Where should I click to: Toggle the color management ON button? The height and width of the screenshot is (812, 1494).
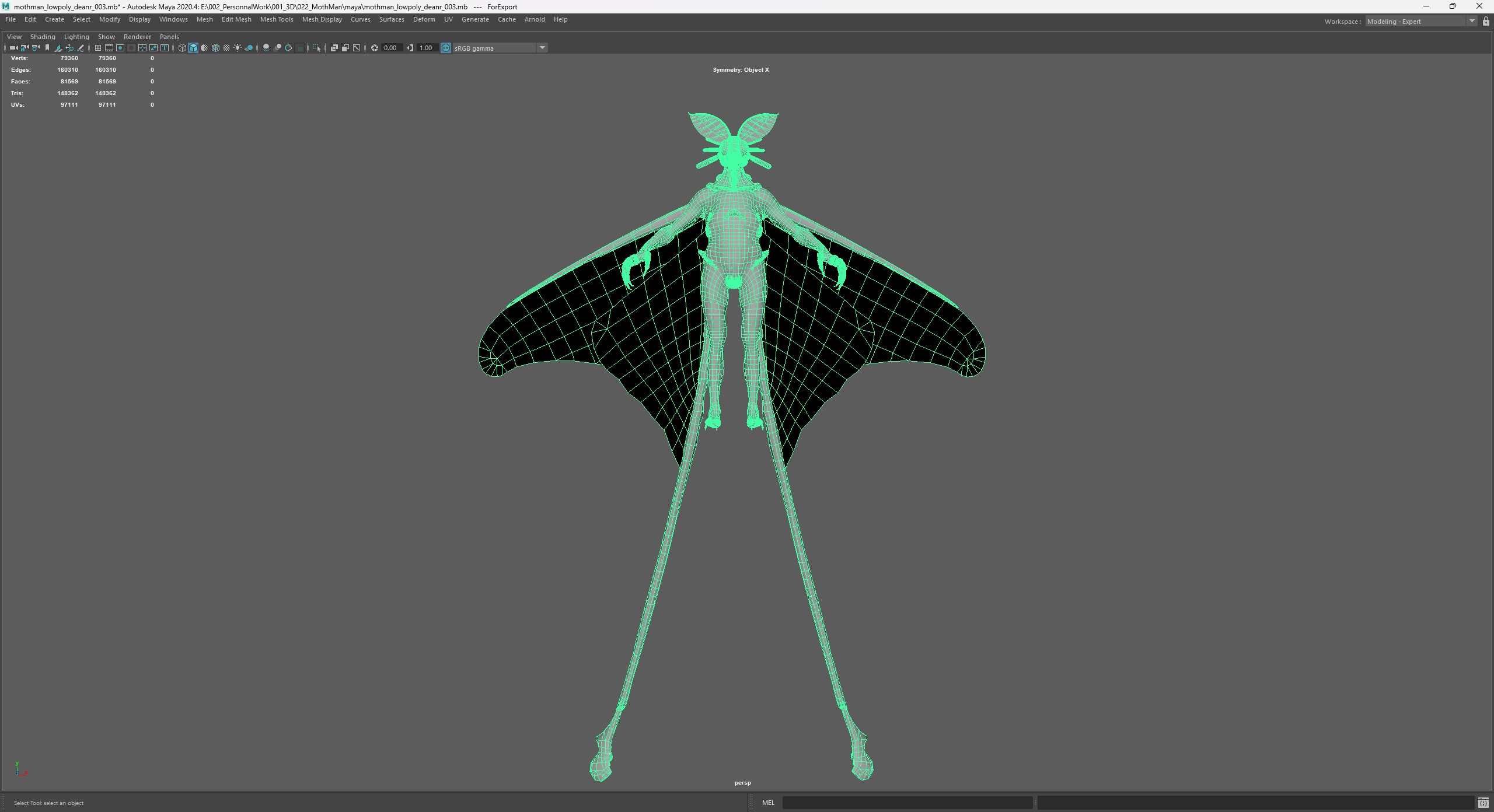tap(446, 48)
